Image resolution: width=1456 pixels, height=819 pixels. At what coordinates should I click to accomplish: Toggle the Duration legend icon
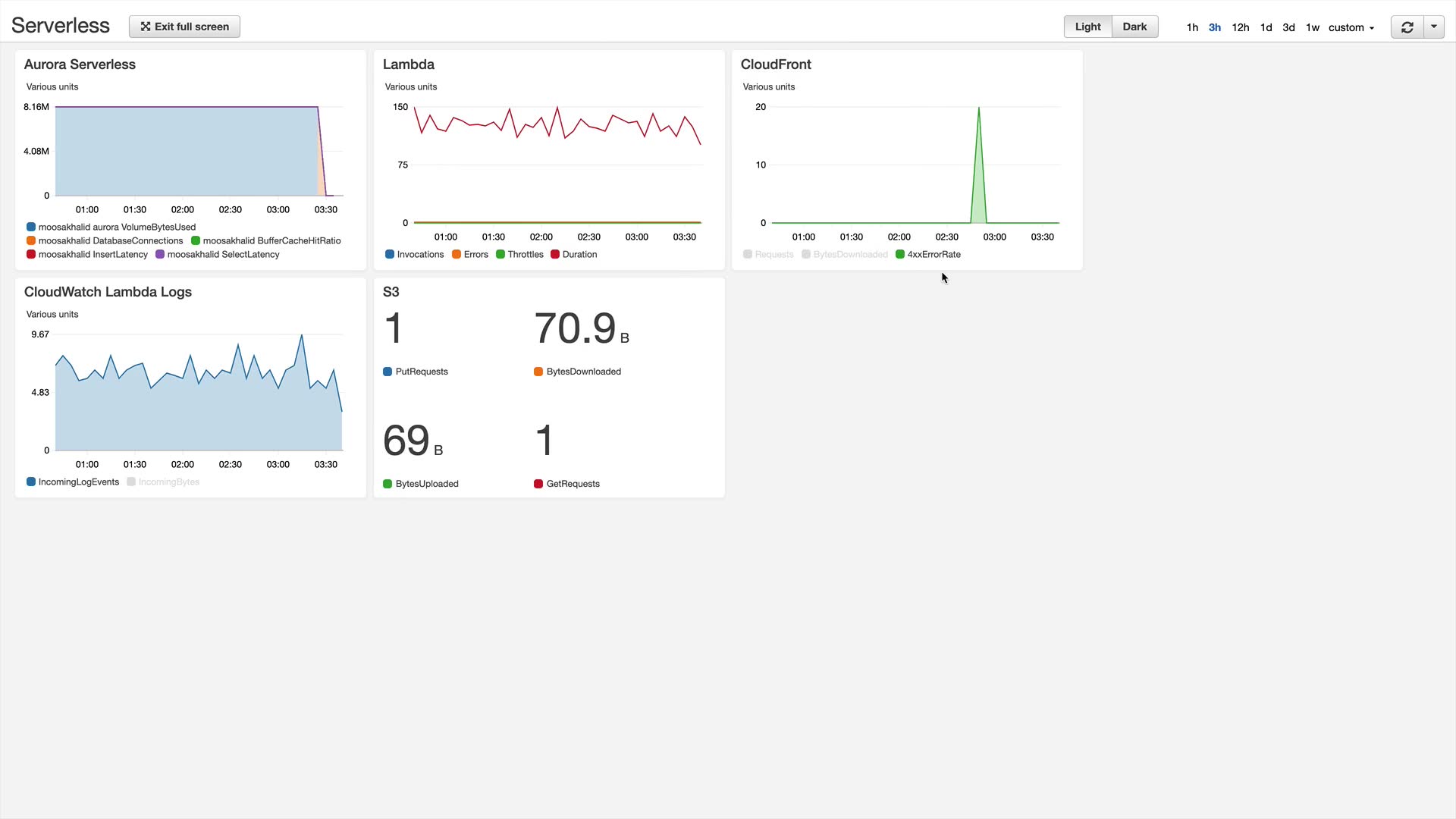click(555, 255)
